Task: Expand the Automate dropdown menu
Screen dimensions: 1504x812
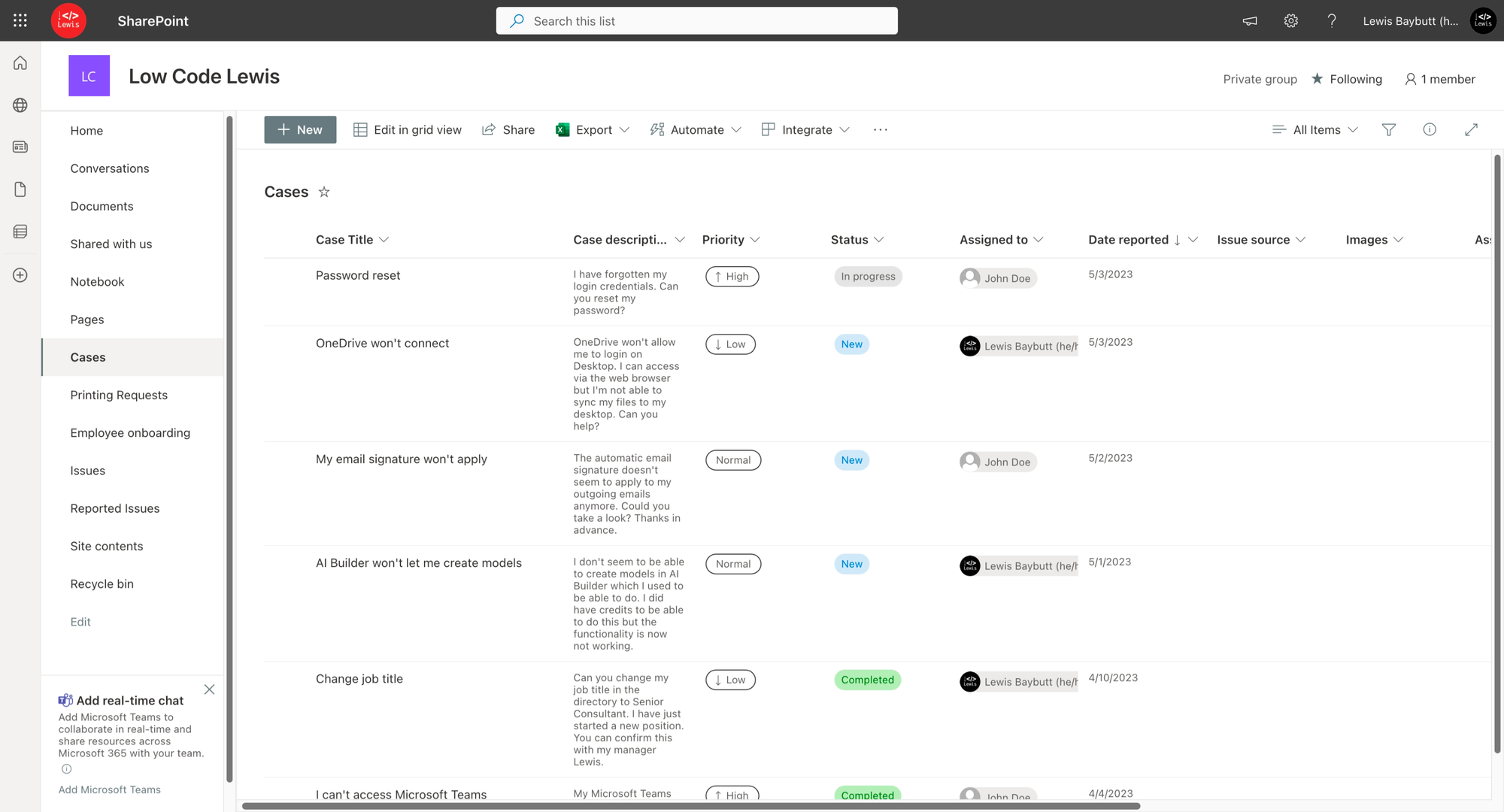Action: [x=696, y=129]
